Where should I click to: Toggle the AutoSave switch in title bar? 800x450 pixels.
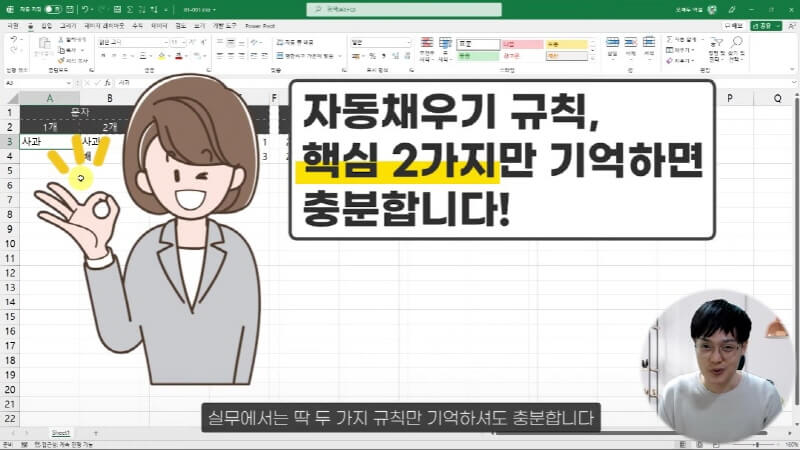pyautogui.click(x=53, y=9)
